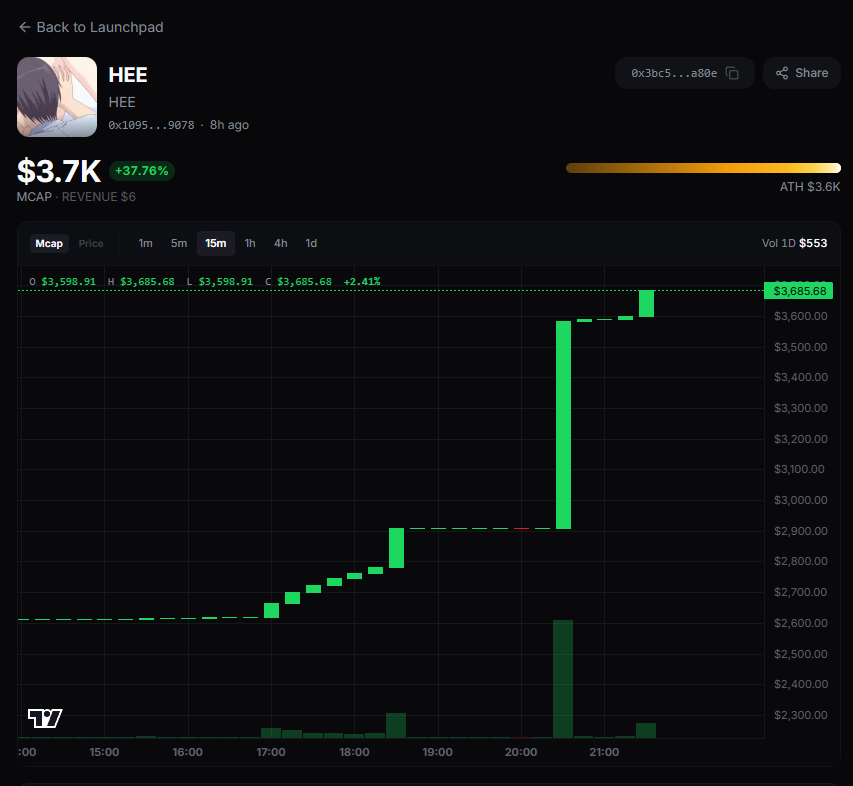Click the Vol 1D $553 readout
This screenshot has height=786, width=853.
click(794, 243)
